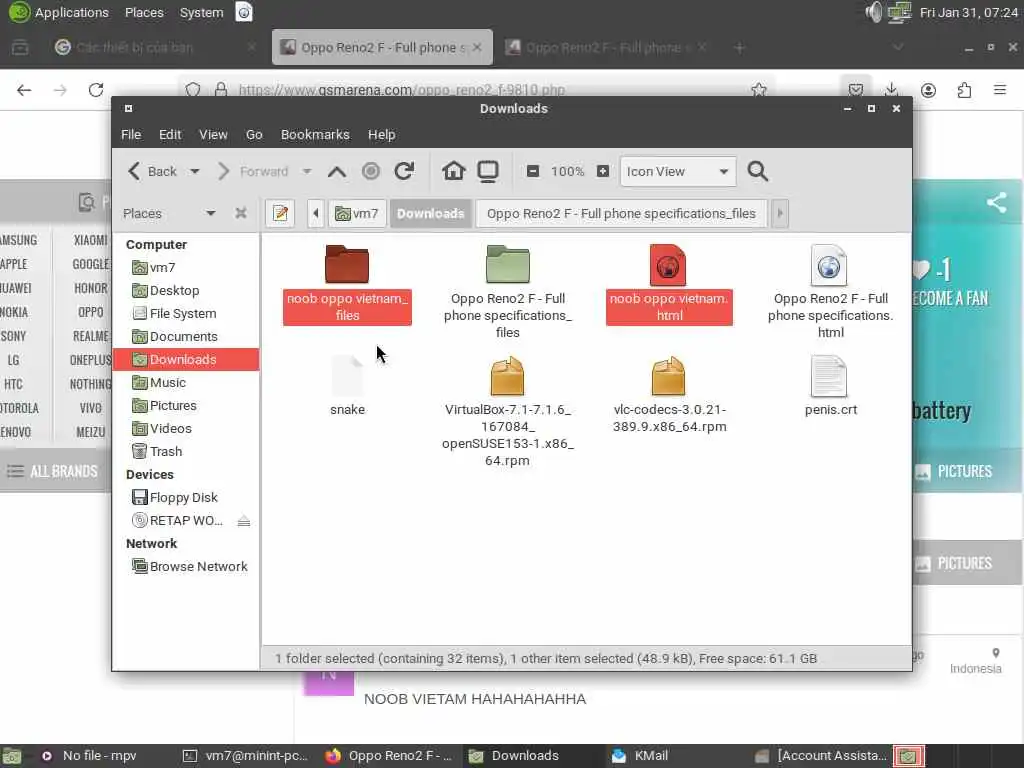The height and width of the screenshot is (768, 1024).
Task: Select Floppy Disk under Devices
Action: tap(186, 498)
